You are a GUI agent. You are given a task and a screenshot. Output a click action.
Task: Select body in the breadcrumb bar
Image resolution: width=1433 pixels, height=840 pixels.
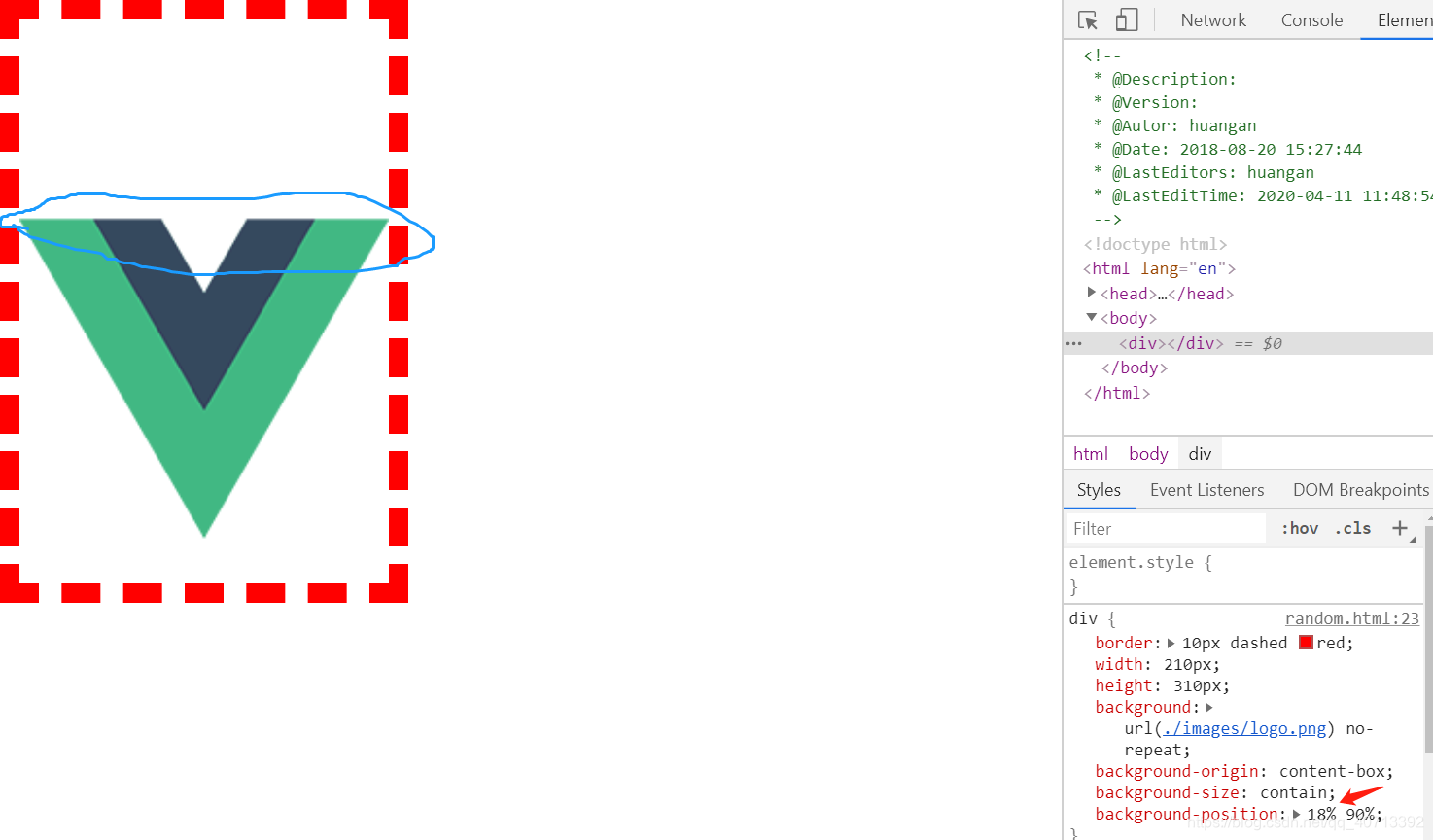[x=1148, y=454]
